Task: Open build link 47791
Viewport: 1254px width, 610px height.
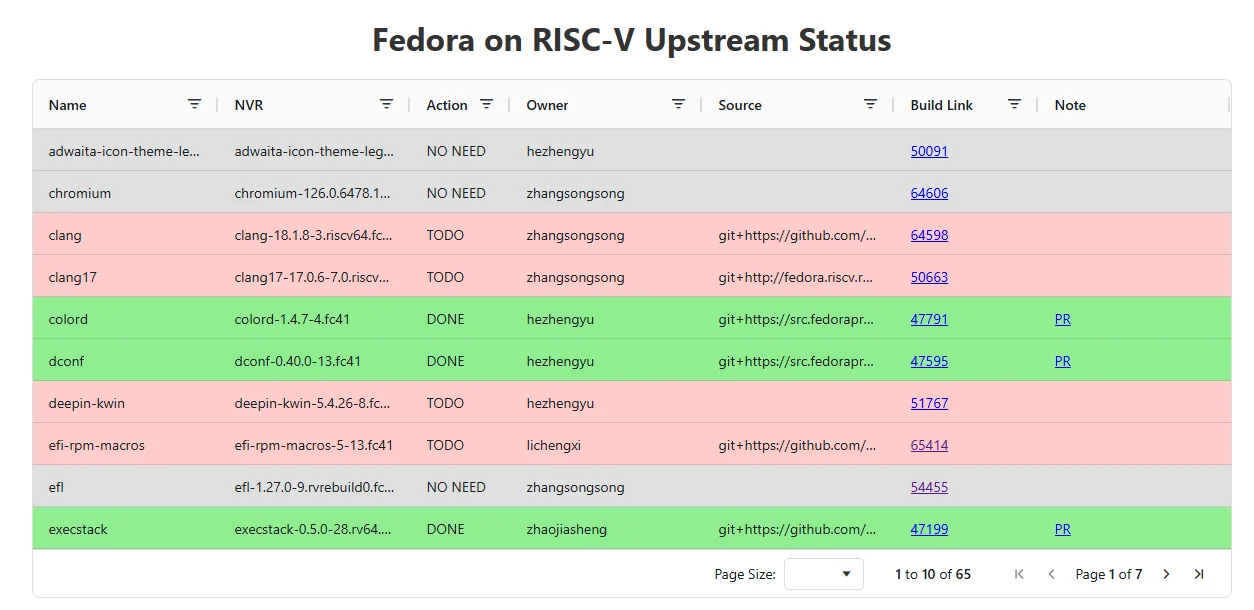Action: tap(929, 319)
